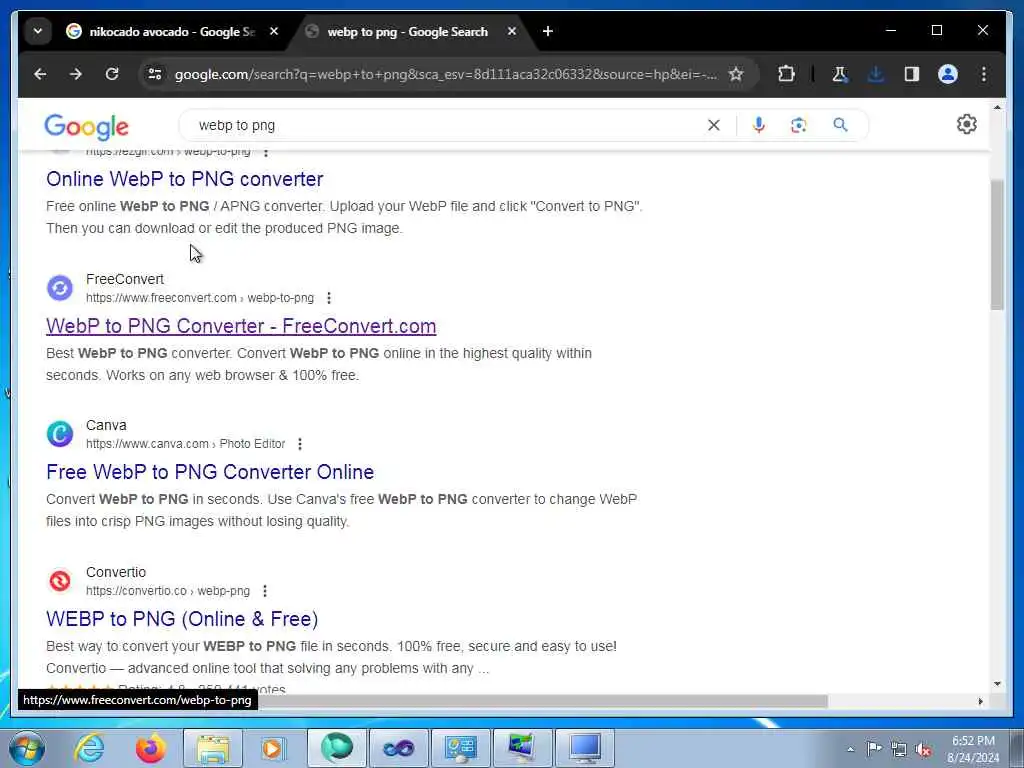Viewport: 1024px width, 768px height.
Task: Start voice search with microphone
Action: point(758,125)
